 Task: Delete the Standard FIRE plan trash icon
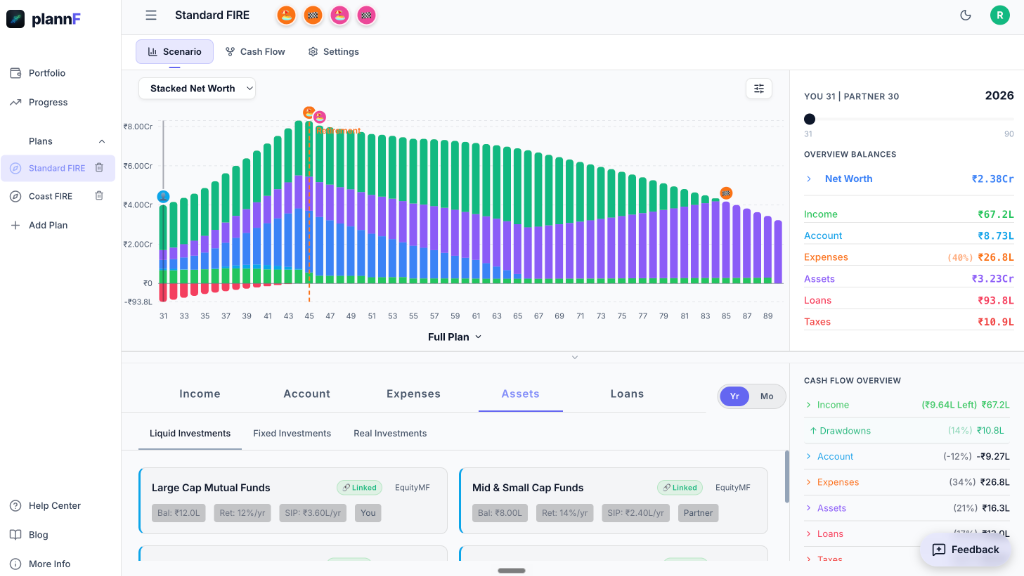point(99,168)
